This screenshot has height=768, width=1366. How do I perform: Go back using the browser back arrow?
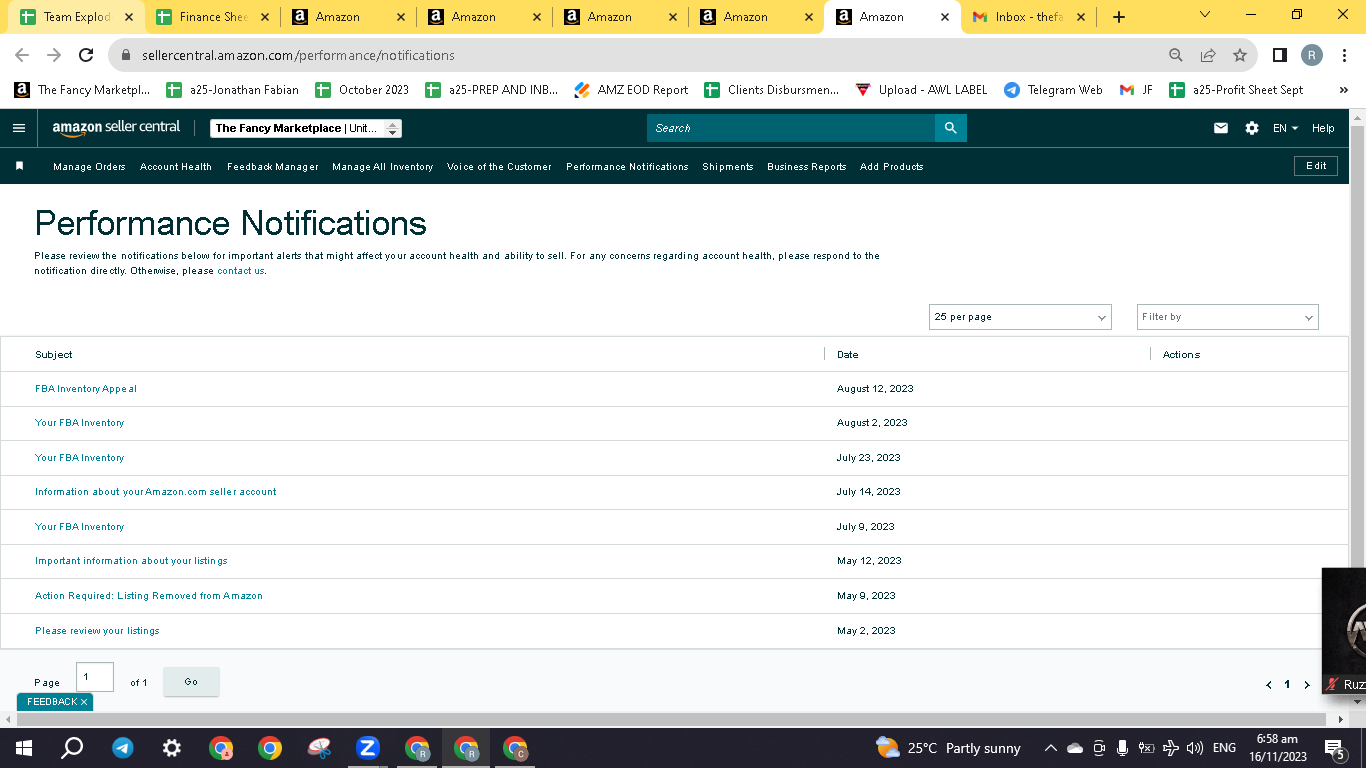[x=22, y=55]
